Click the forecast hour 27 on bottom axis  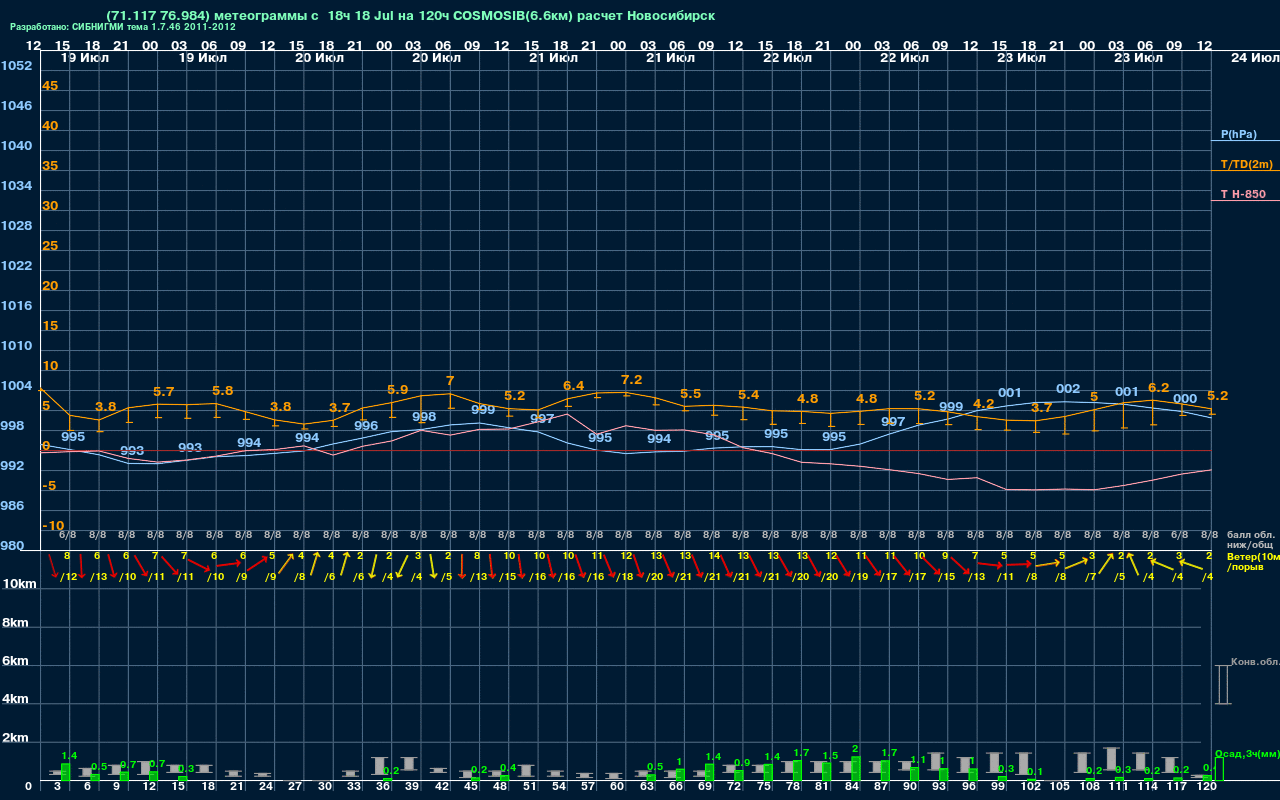(x=294, y=788)
